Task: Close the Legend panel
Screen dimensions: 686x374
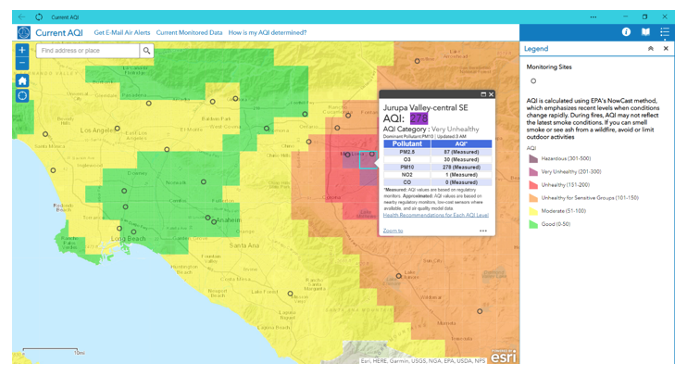Action: [666, 49]
